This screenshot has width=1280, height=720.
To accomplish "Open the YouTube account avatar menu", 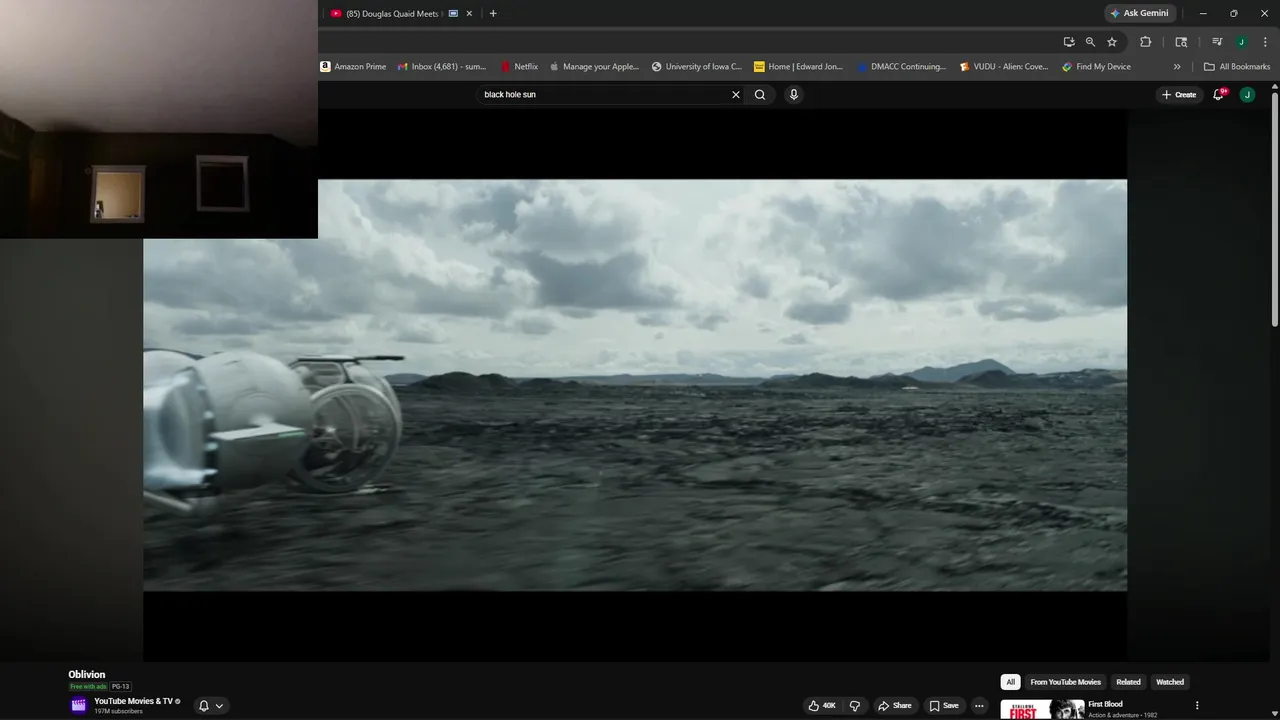I will [1247, 95].
